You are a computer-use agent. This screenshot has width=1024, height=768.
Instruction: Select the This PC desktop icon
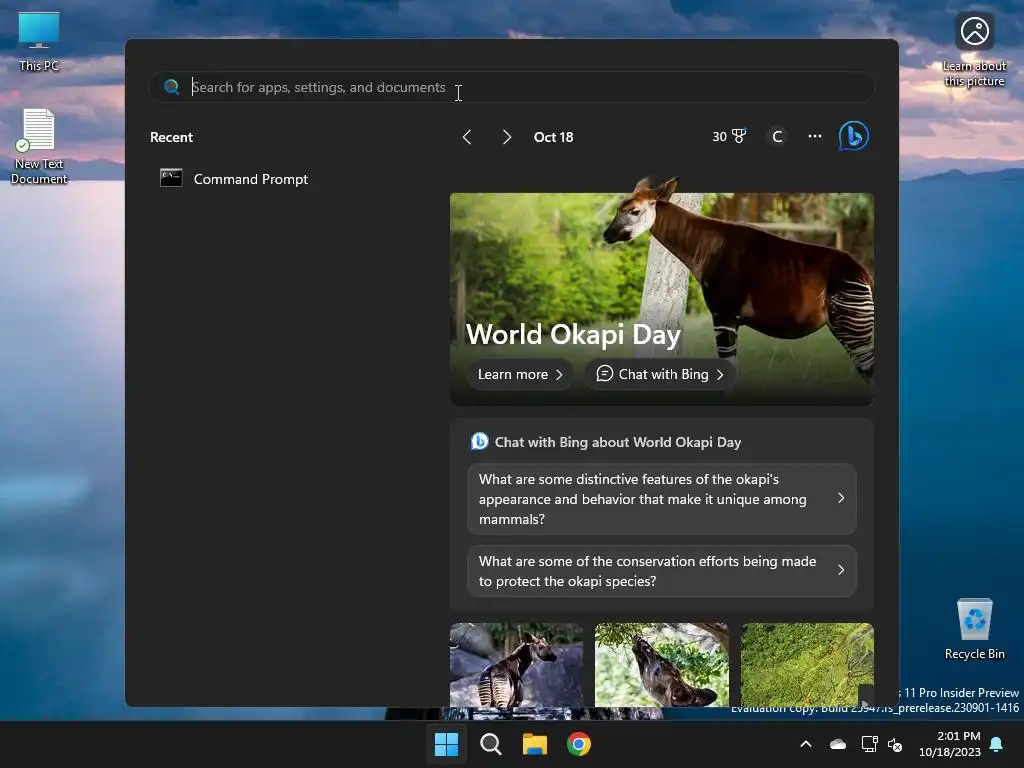(39, 42)
